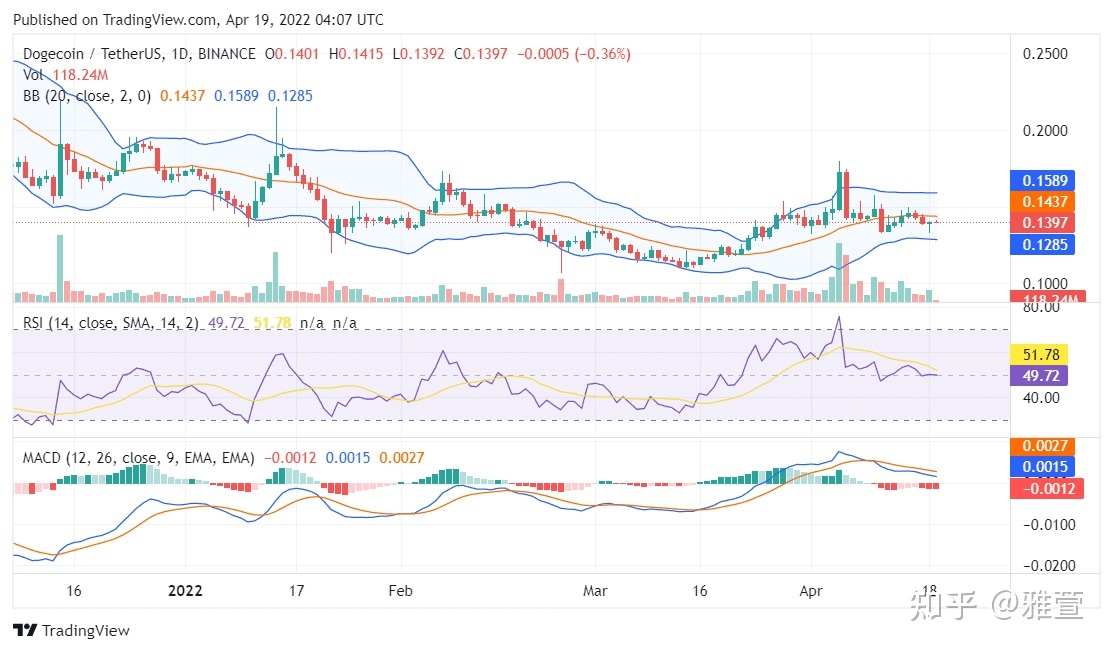Screen dimensions: 1113x652
Task: Click the 2022 label on the time axis
Action: coord(185,591)
